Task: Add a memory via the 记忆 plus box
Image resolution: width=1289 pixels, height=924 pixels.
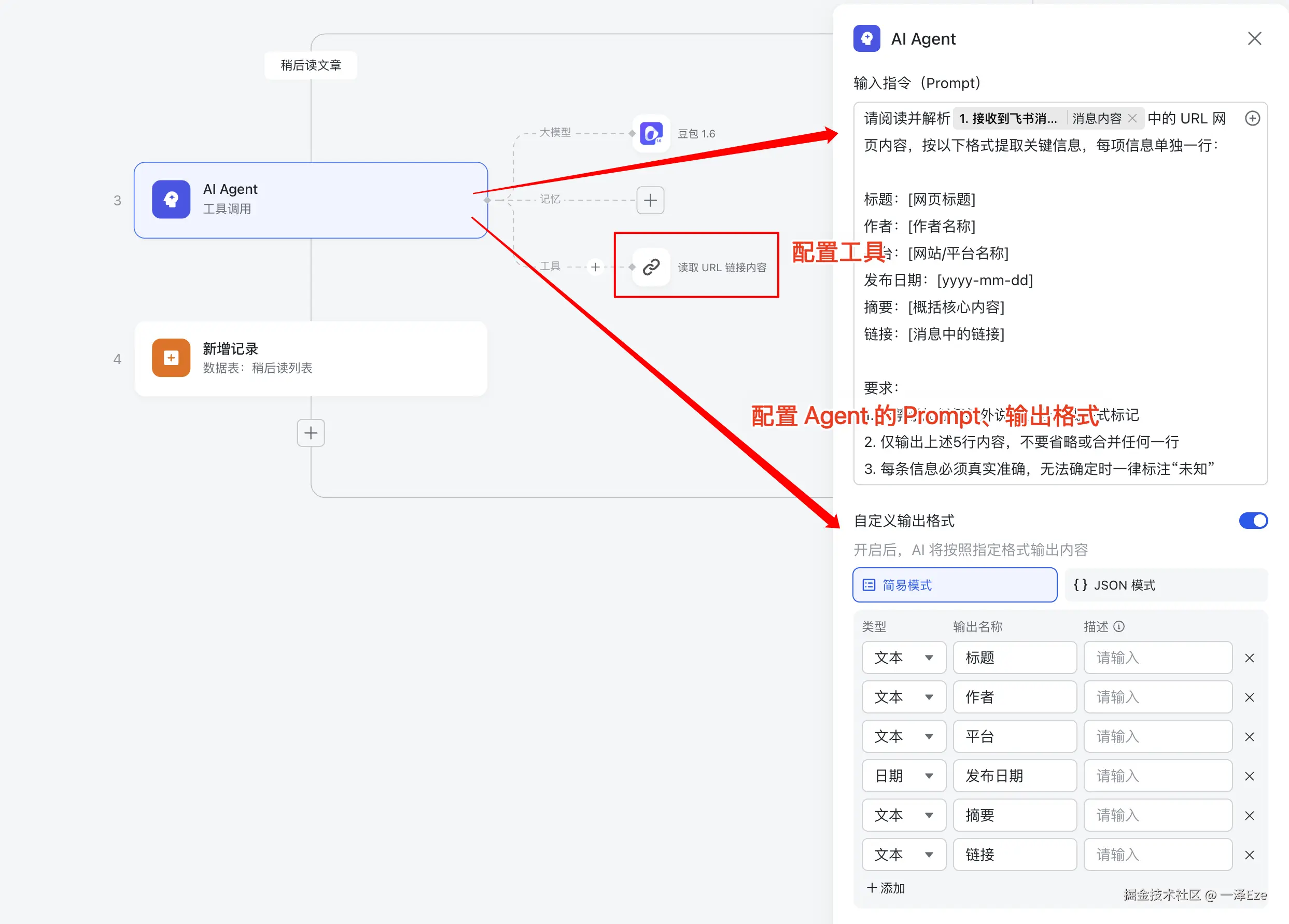Action: pyautogui.click(x=650, y=200)
